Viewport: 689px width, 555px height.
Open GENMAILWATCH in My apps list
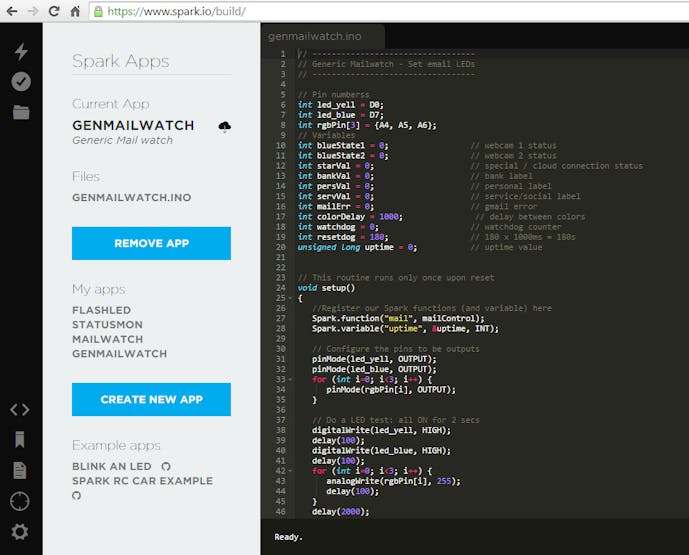click(120, 354)
